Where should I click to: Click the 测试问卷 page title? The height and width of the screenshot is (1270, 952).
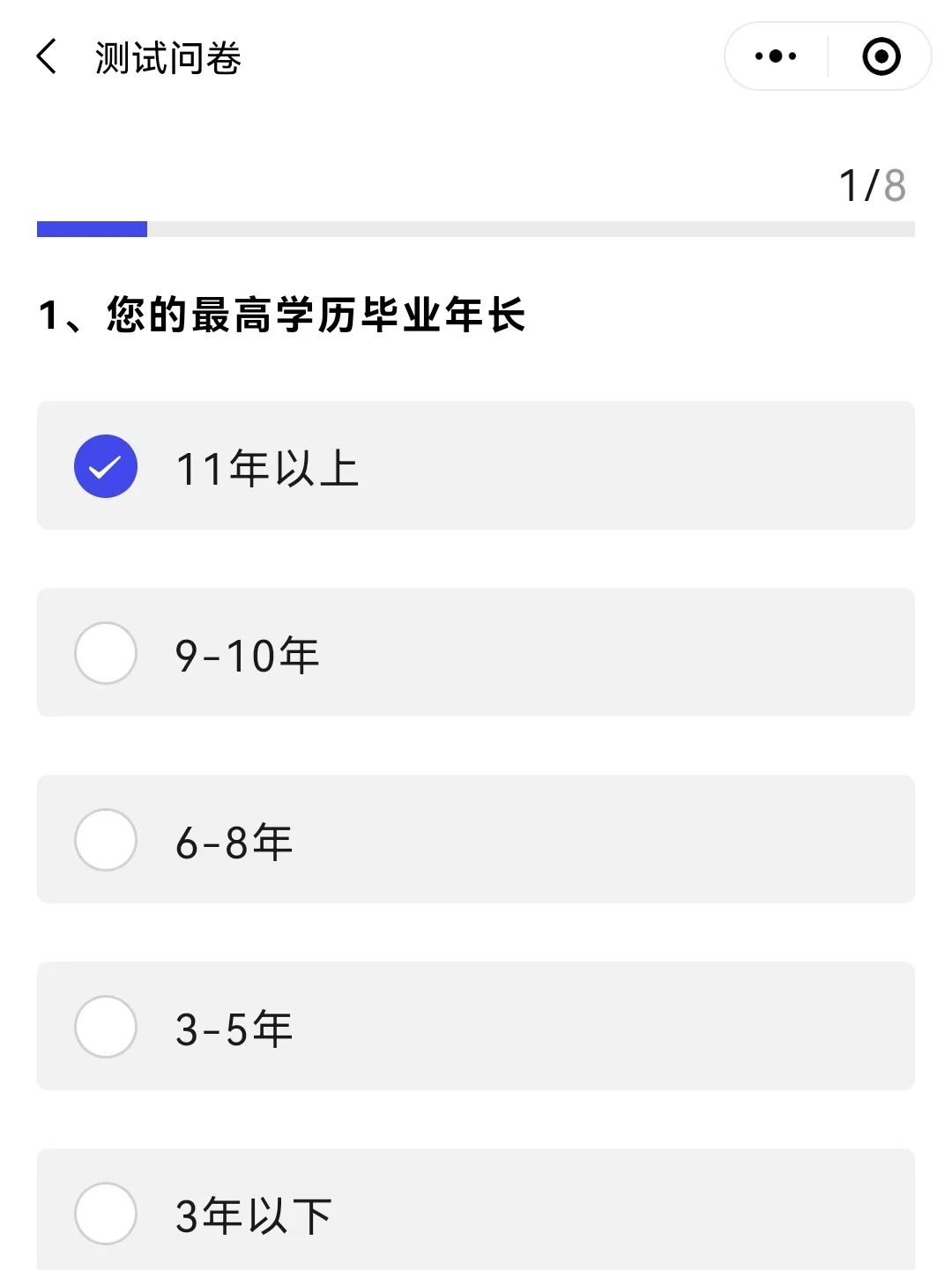(x=168, y=58)
